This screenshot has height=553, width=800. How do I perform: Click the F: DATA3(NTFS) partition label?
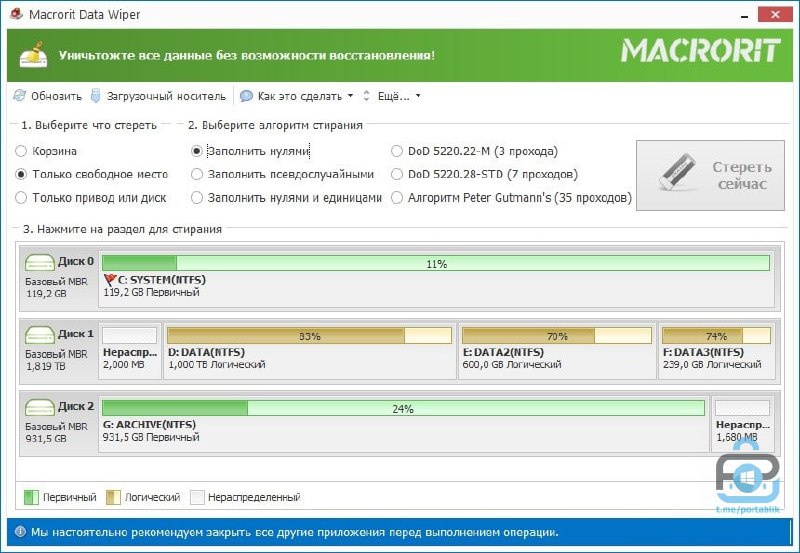point(703,352)
